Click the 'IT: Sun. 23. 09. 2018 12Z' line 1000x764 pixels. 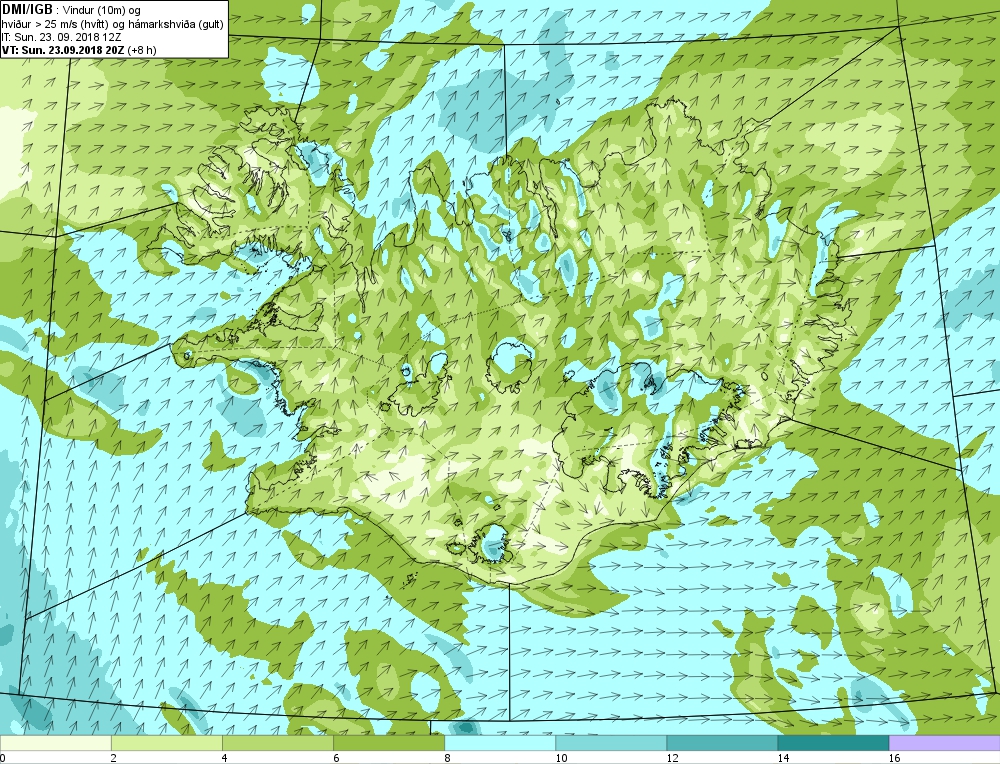[x=62, y=37]
